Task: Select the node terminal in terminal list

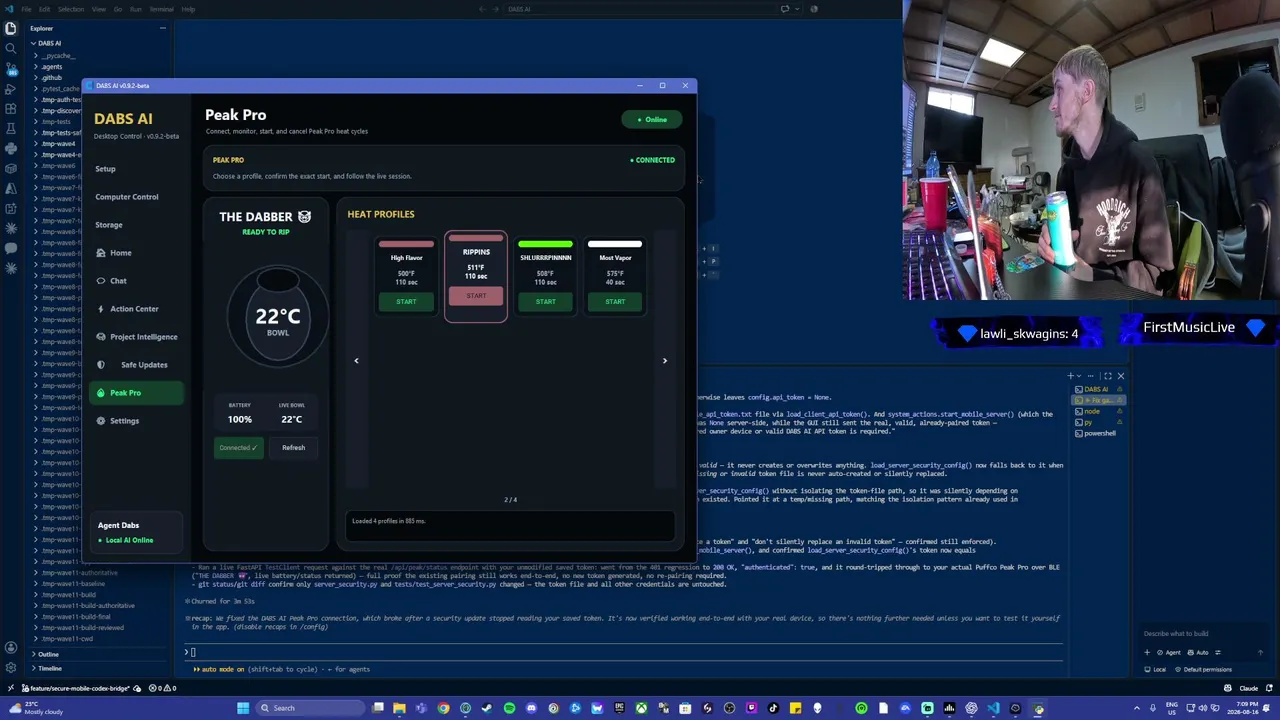Action: click(x=1093, y=411)
